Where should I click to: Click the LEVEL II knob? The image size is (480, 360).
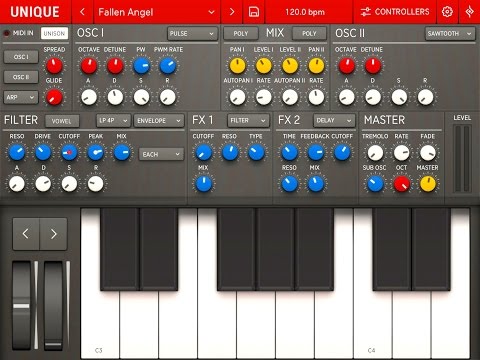tap(290, 66)
